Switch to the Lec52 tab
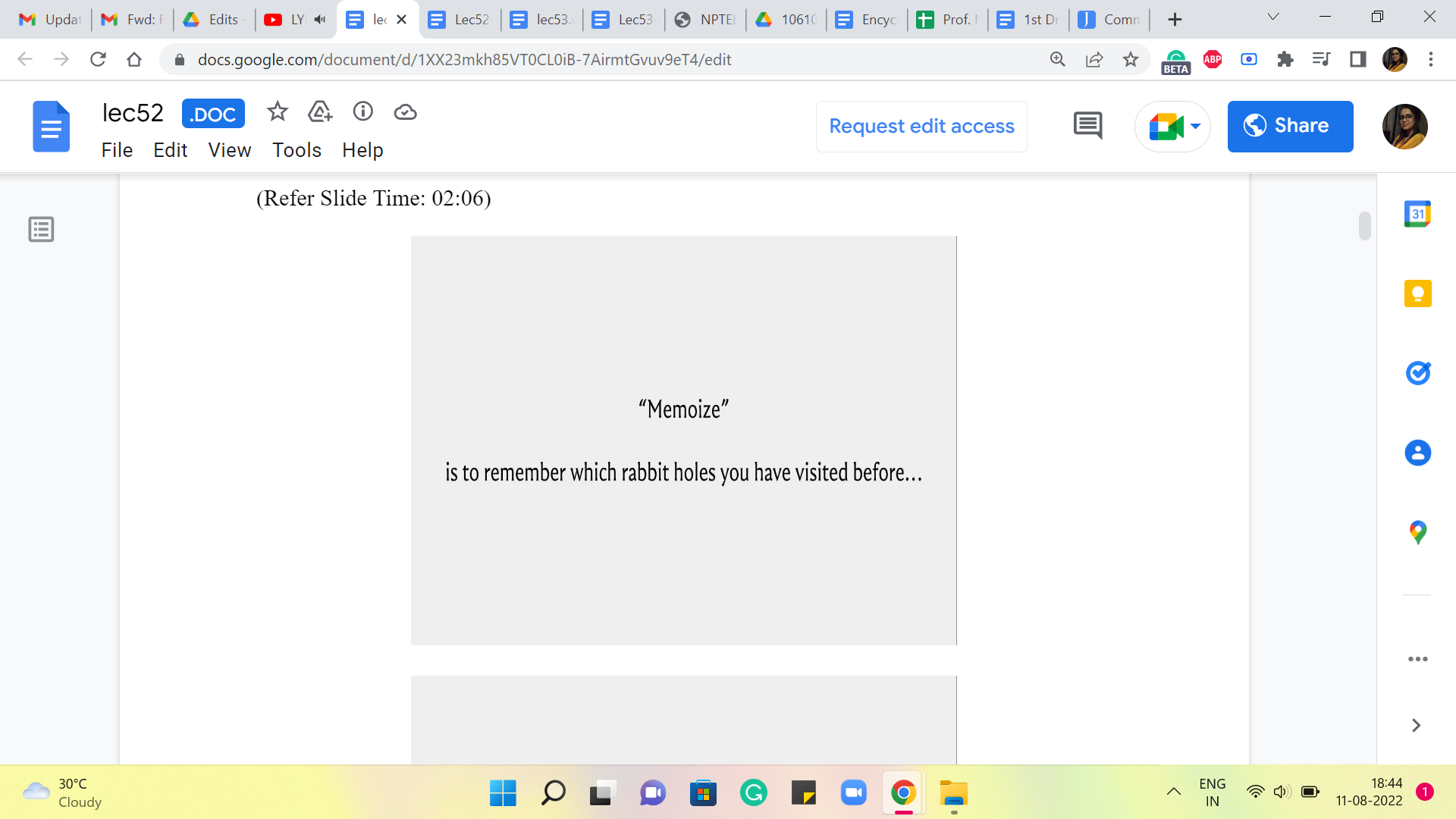The height and width of the screenshot is (819, 1456). coord(460,20)
